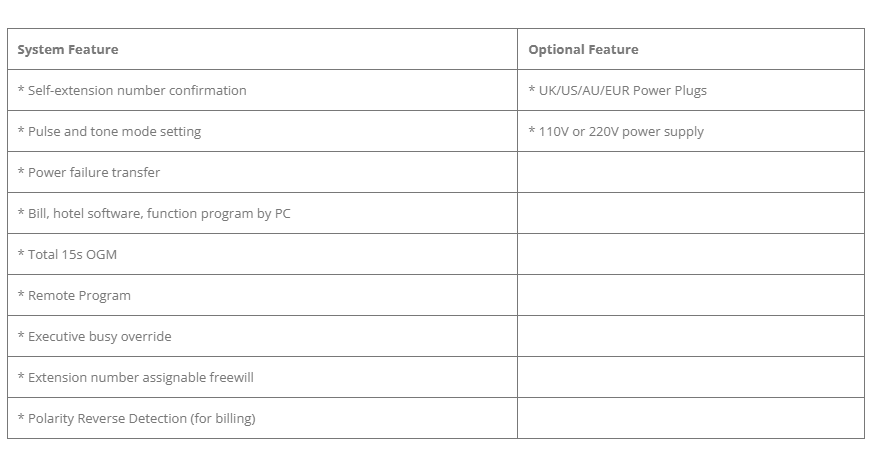878x451 pixels.
Task: Select the empty cell beside Executive busy override
Action: pos(690,337)
